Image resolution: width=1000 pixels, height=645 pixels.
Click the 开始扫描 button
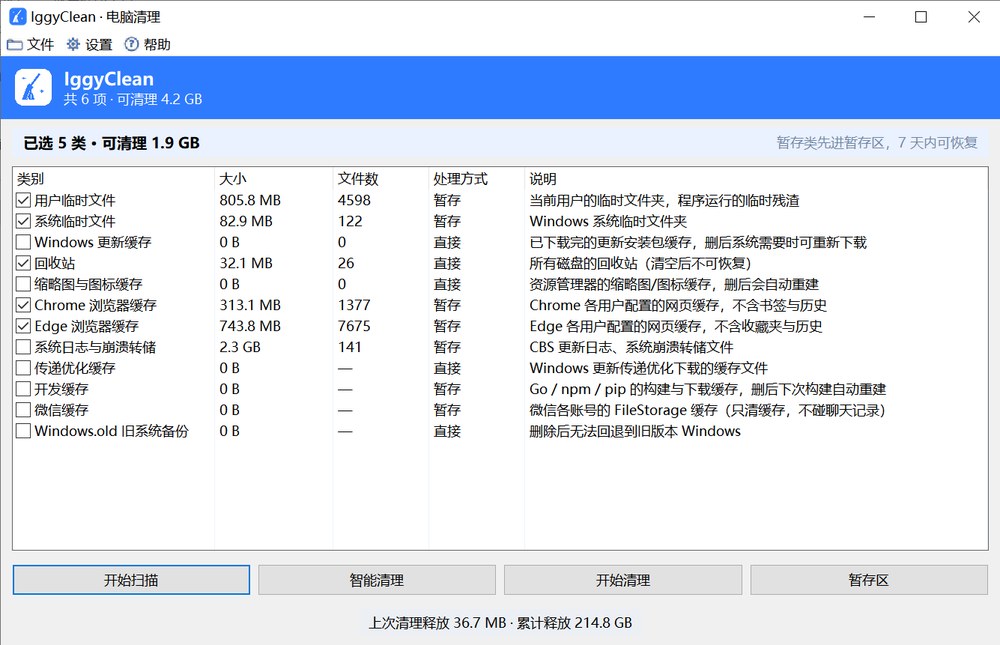click(131, 580)
